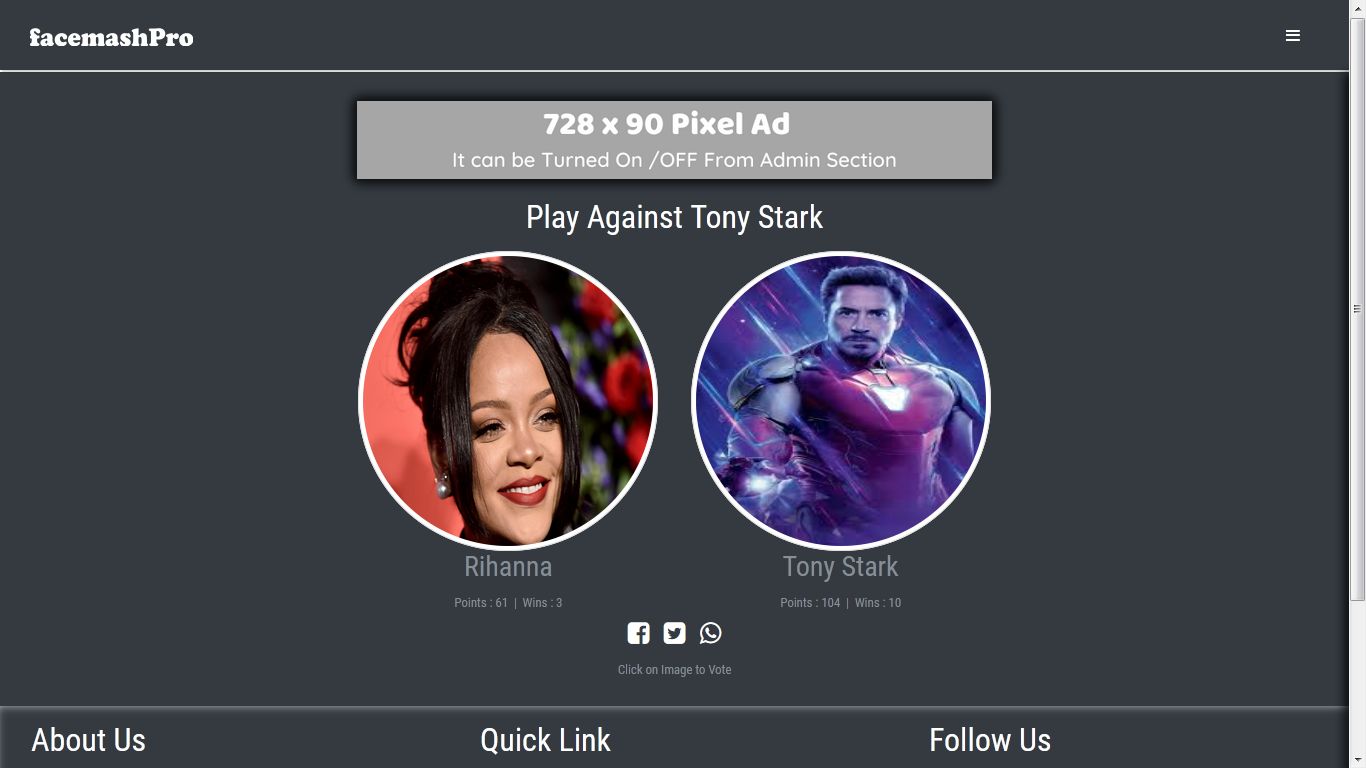This screenshot has width=1366, height=768.
Task: Vote for Rihanna's image
Action: pyautogui.click(x=508, y=401)
